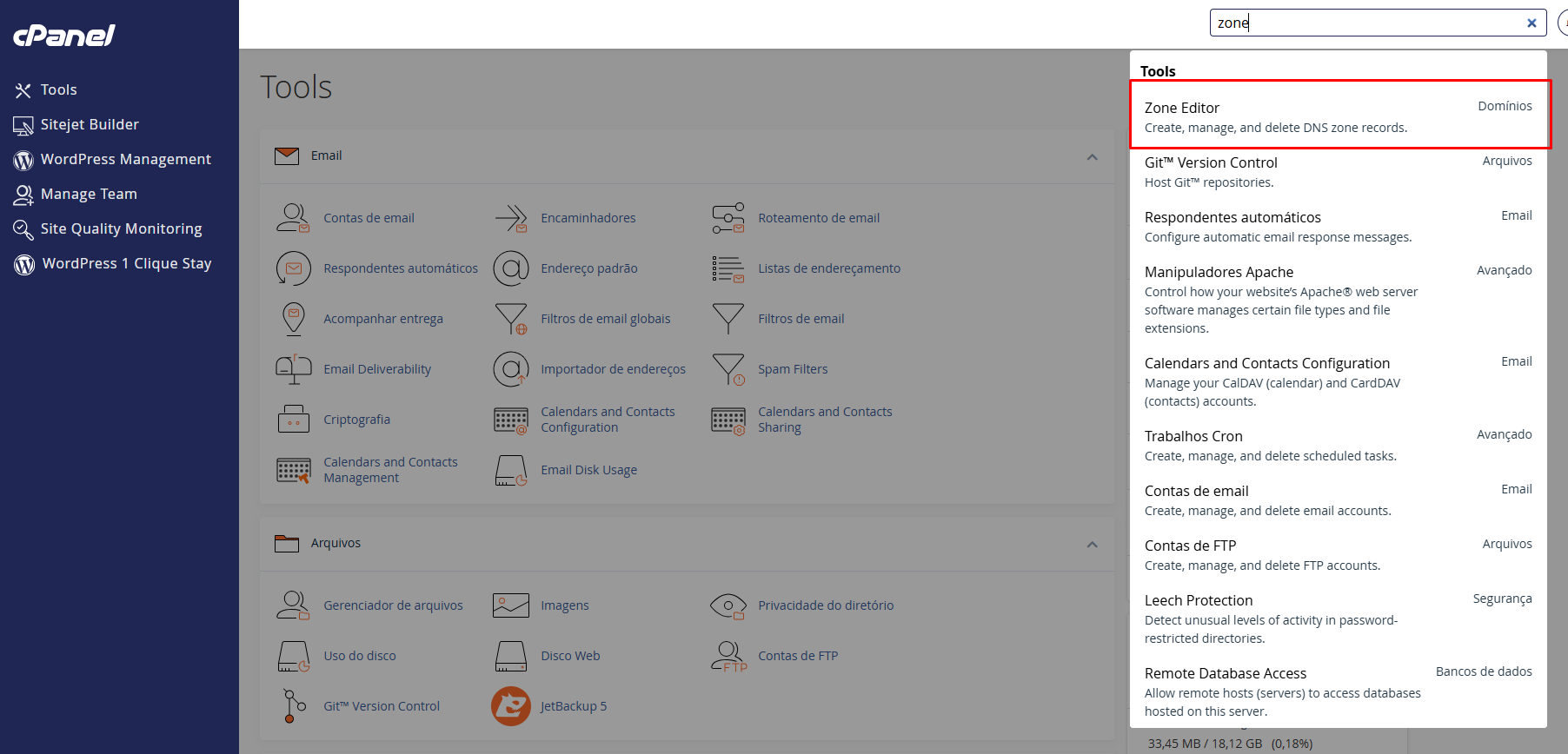1568x754 pixels.
Task: Click the Importador de endereços icon
Action: pyautogui.click(x=510, y=369)
